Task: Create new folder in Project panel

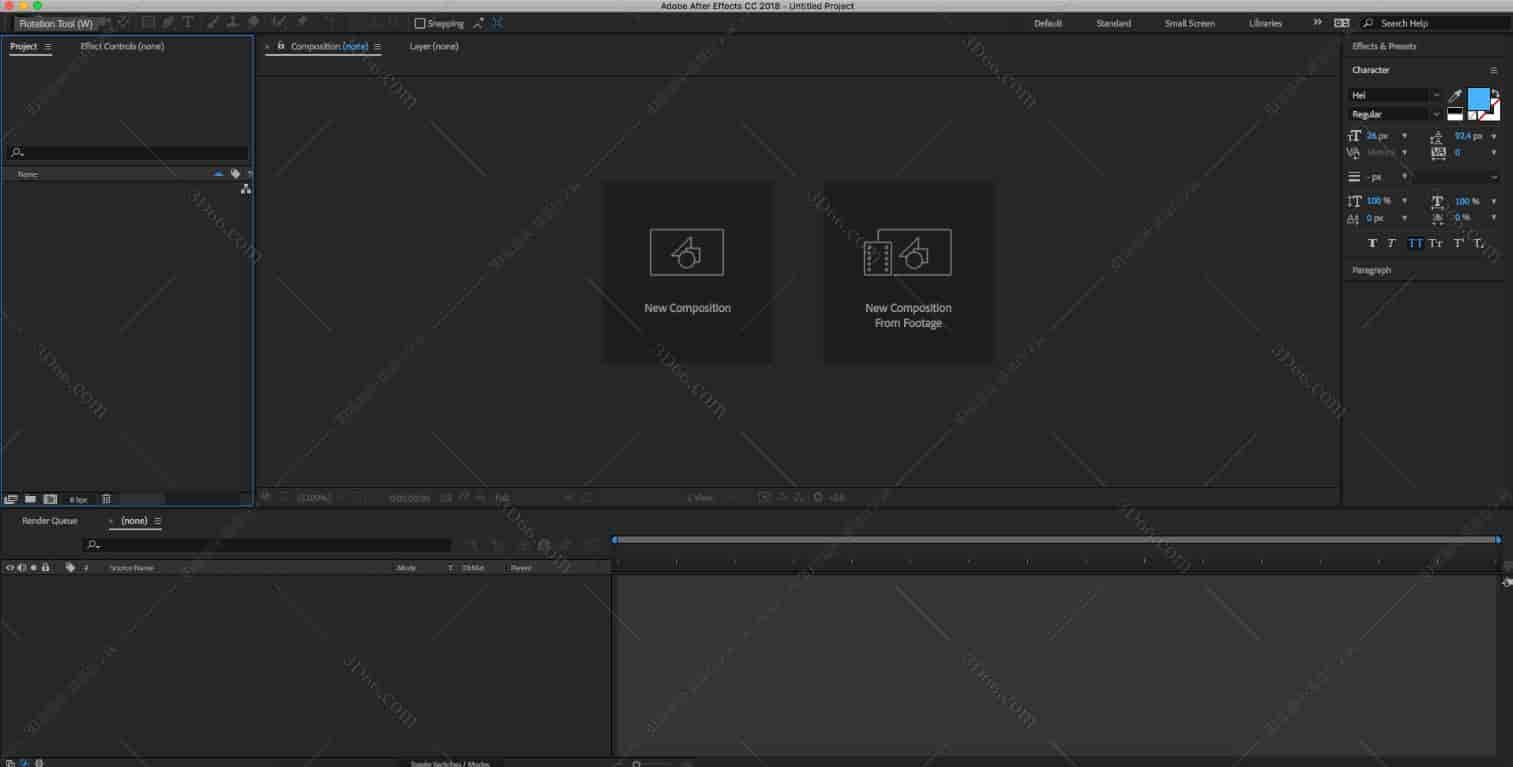Action: [30, 499]
